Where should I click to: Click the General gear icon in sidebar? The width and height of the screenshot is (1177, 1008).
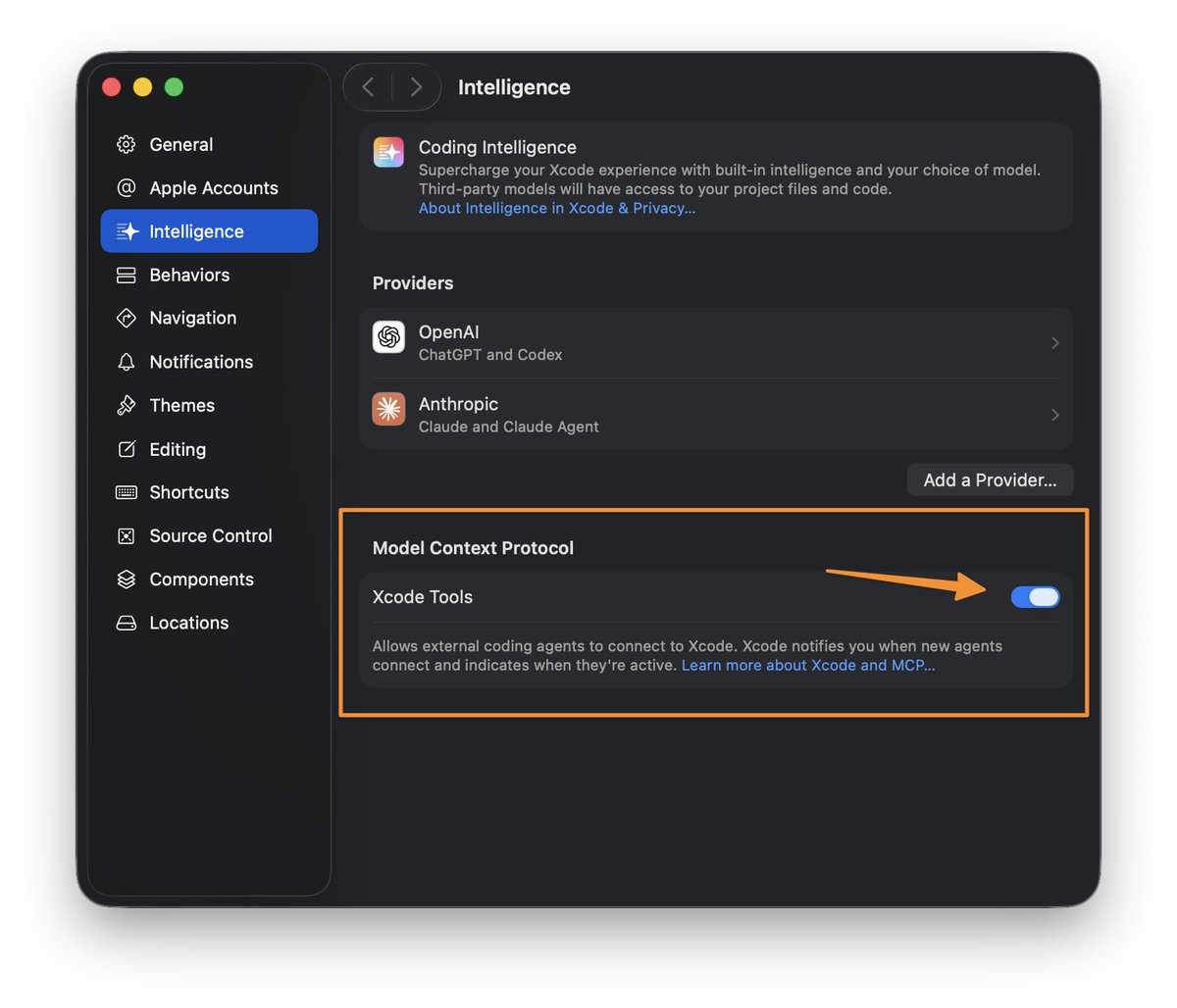coord(127,144)
